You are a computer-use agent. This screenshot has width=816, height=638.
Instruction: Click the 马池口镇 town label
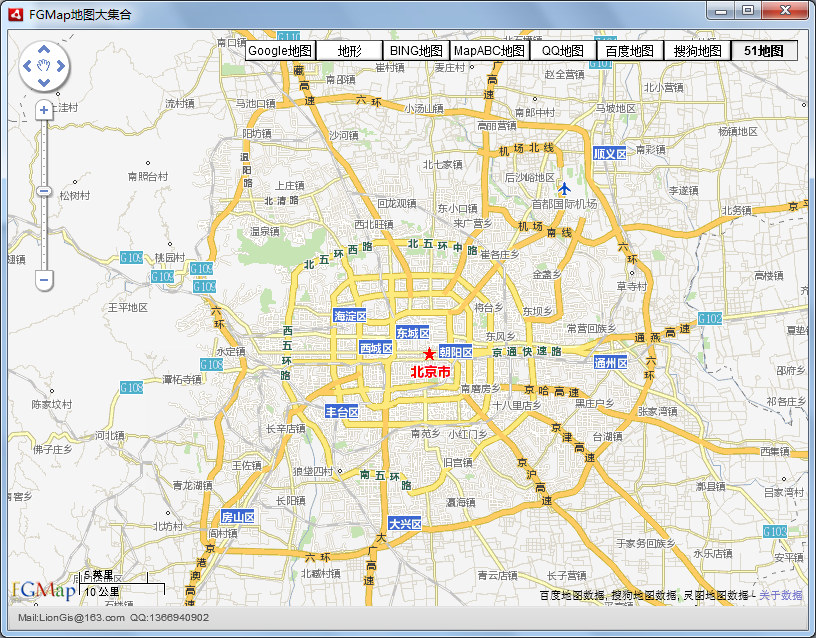click(x=256, y=103)
